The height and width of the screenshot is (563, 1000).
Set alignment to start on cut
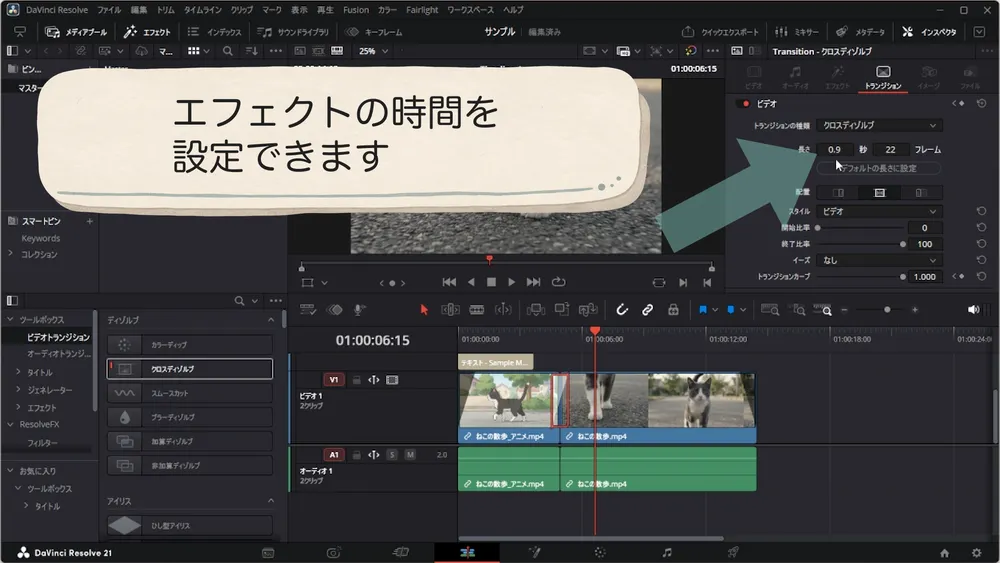920,193
